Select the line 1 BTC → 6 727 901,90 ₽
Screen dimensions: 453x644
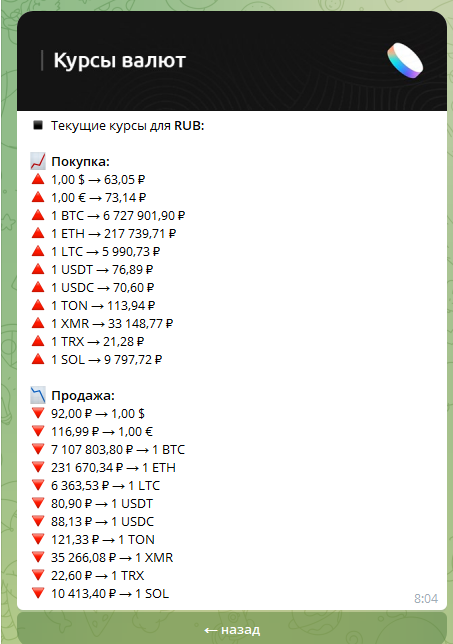(118, 216)
